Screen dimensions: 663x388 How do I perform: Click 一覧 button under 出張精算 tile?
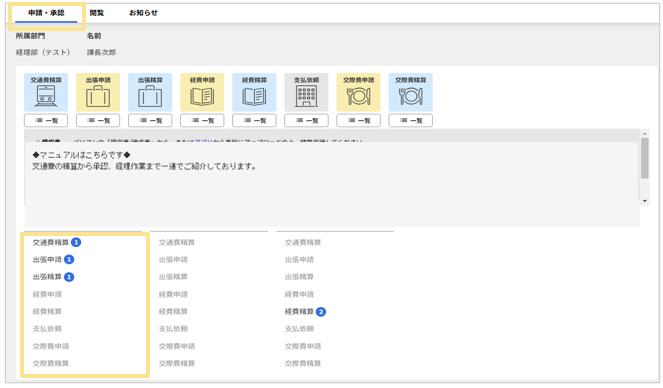coord(150,120)
